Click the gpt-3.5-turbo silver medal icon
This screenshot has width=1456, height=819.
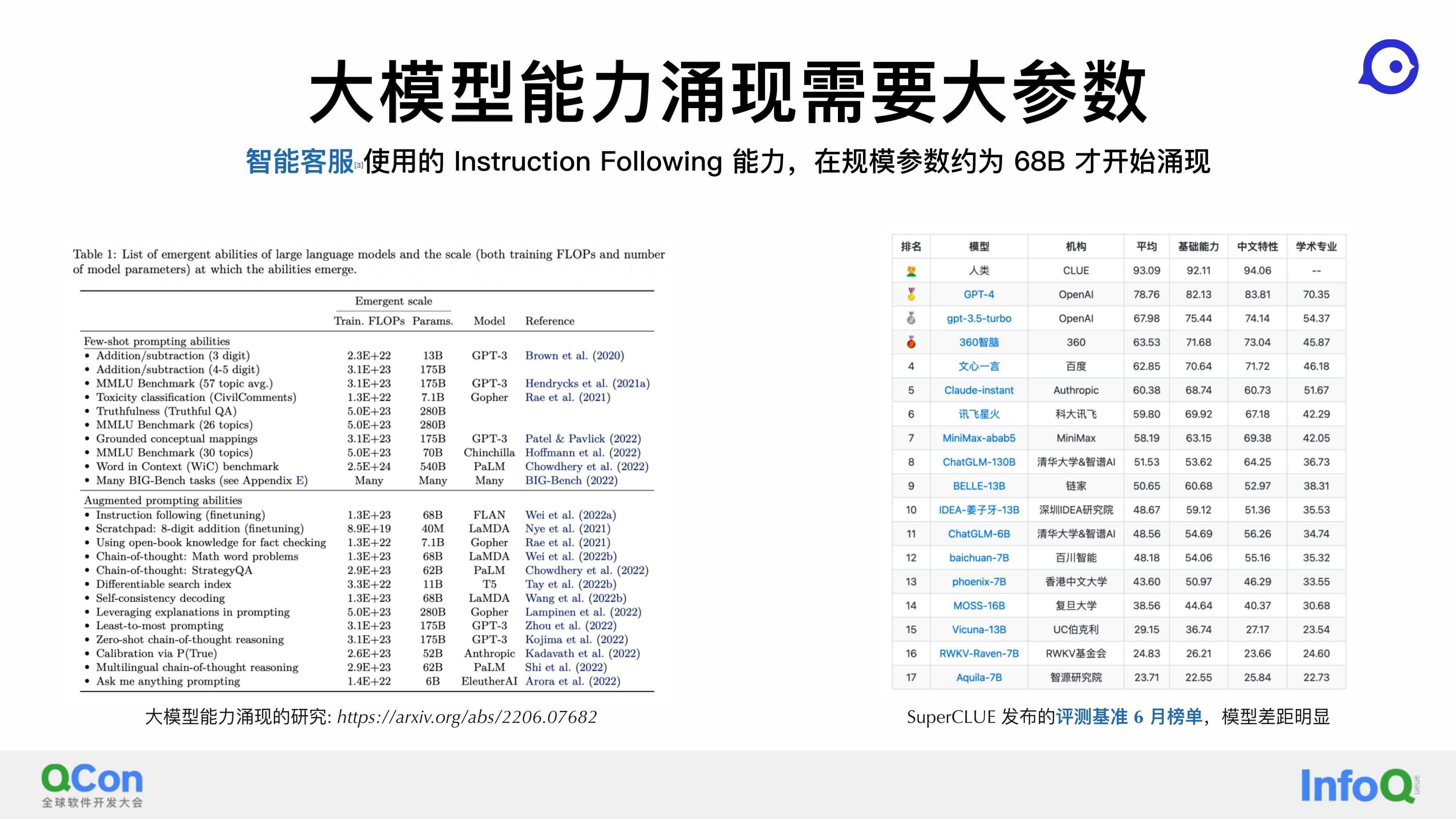pyautogui.click(x=911, y=318)
